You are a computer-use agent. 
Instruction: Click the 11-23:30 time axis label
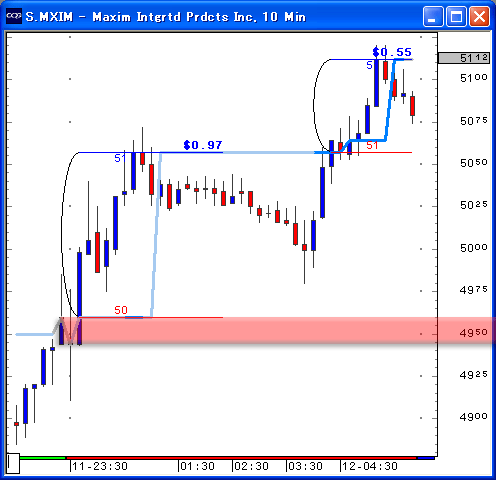(100, 466)
